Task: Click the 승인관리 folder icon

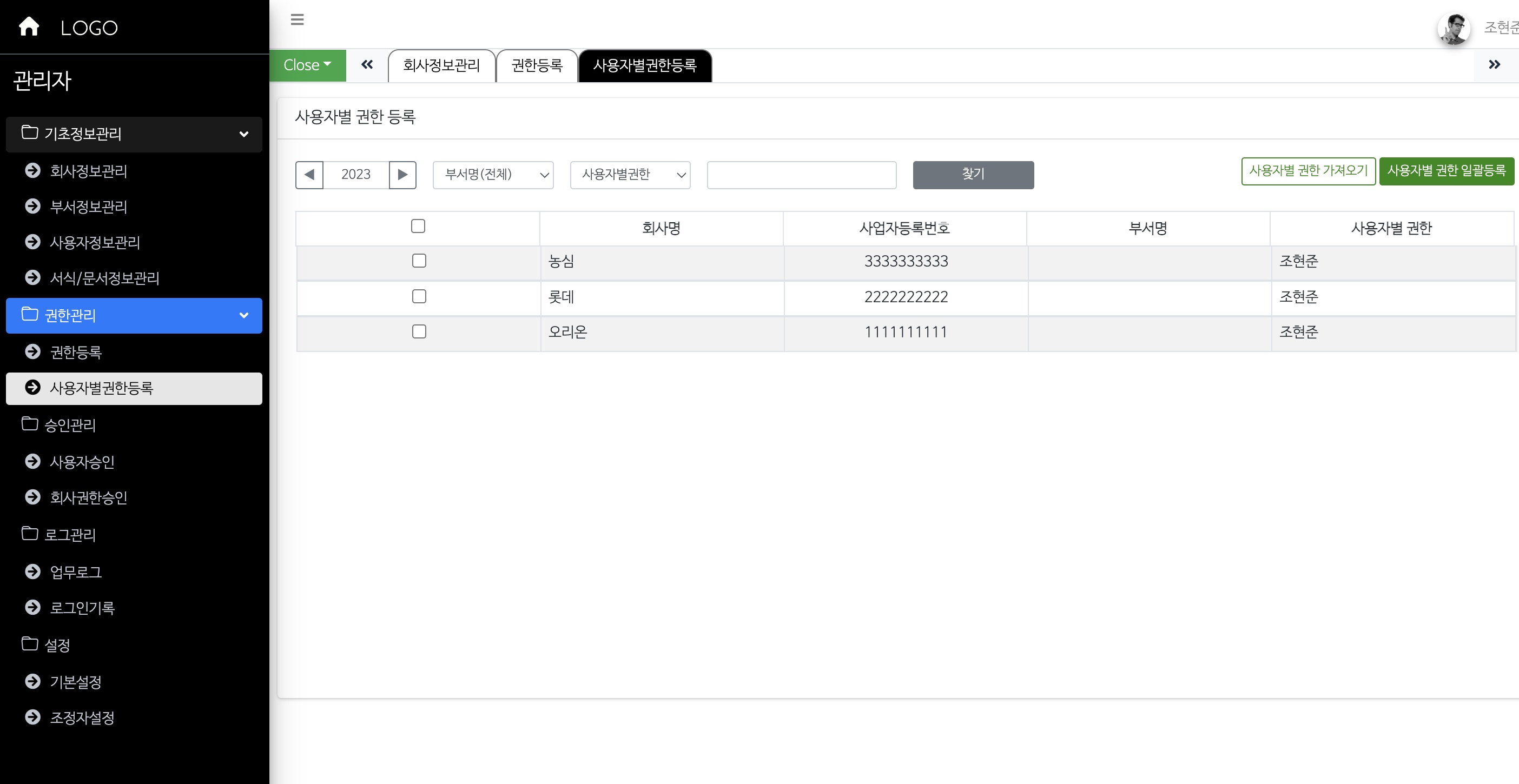Action: 30,423
